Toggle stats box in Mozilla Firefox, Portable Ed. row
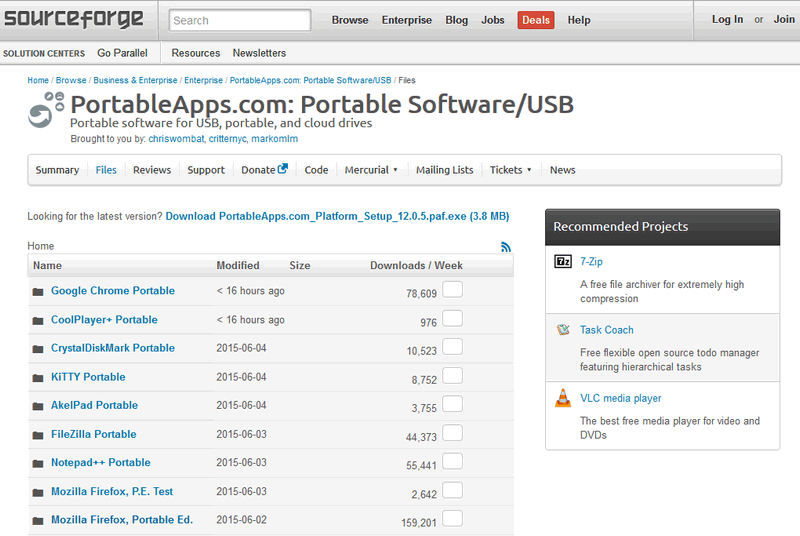The width and height of the screenshot is (800, 536). (x=453, y=518)
